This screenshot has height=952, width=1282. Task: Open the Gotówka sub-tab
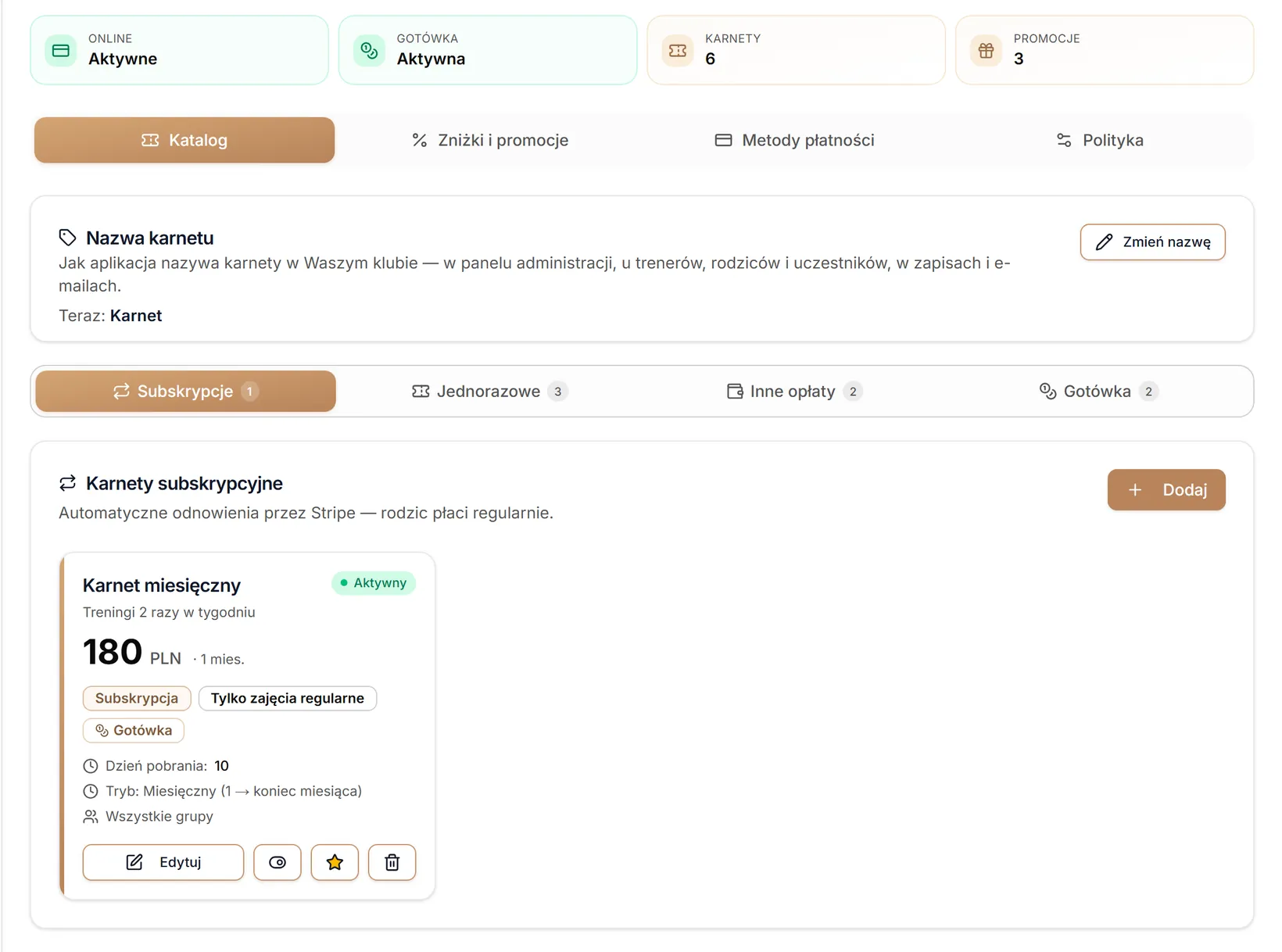click(x=1098, y=392)
